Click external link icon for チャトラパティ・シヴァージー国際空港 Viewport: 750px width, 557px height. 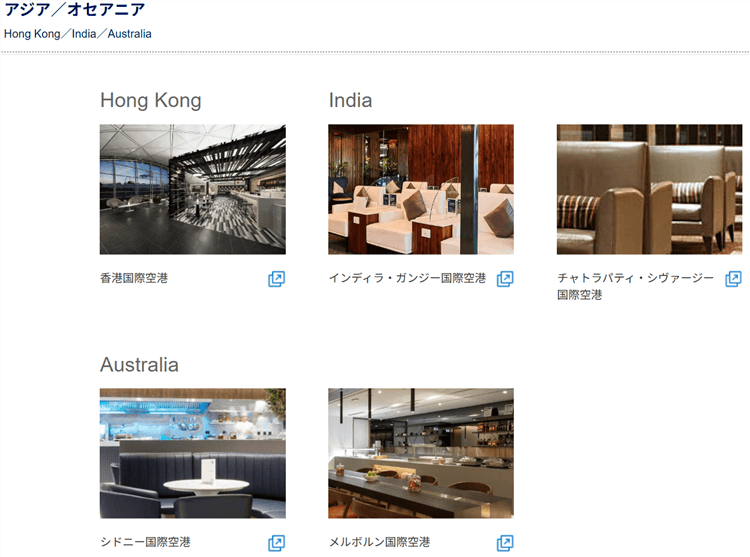[733, 279]
